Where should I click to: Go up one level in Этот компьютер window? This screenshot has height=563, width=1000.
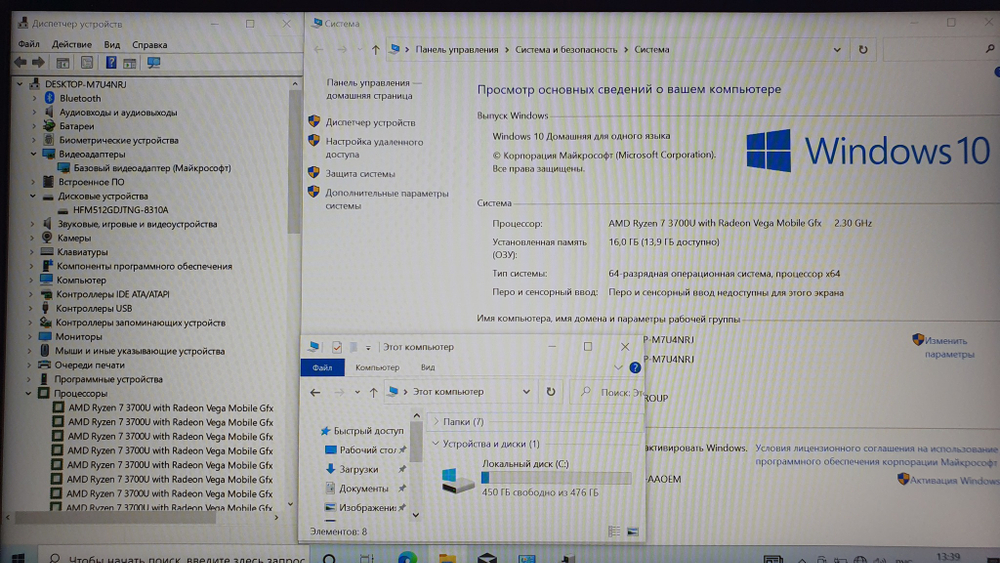pyautogui.click(x=373, y=392)
